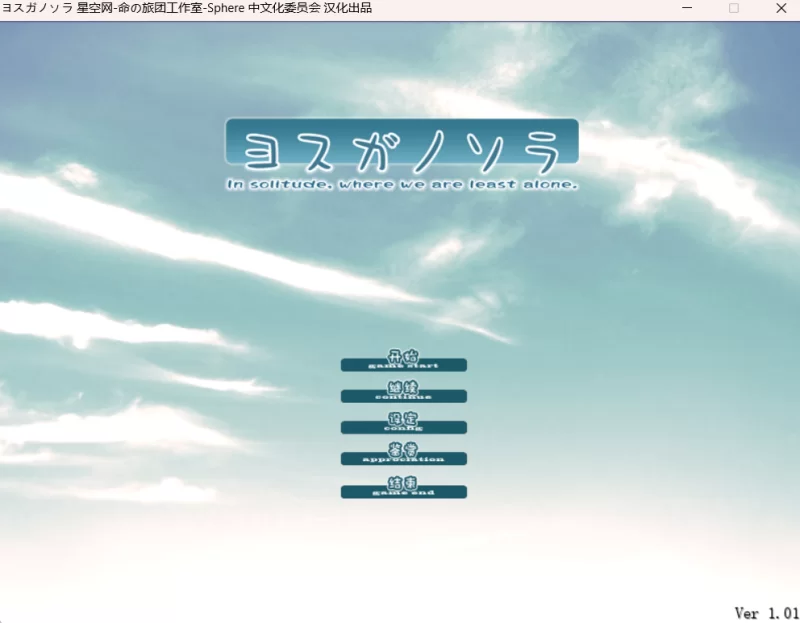Open the continue menu to load a save
The width and height of the screenshot is (800, 623).
[404, 394]
